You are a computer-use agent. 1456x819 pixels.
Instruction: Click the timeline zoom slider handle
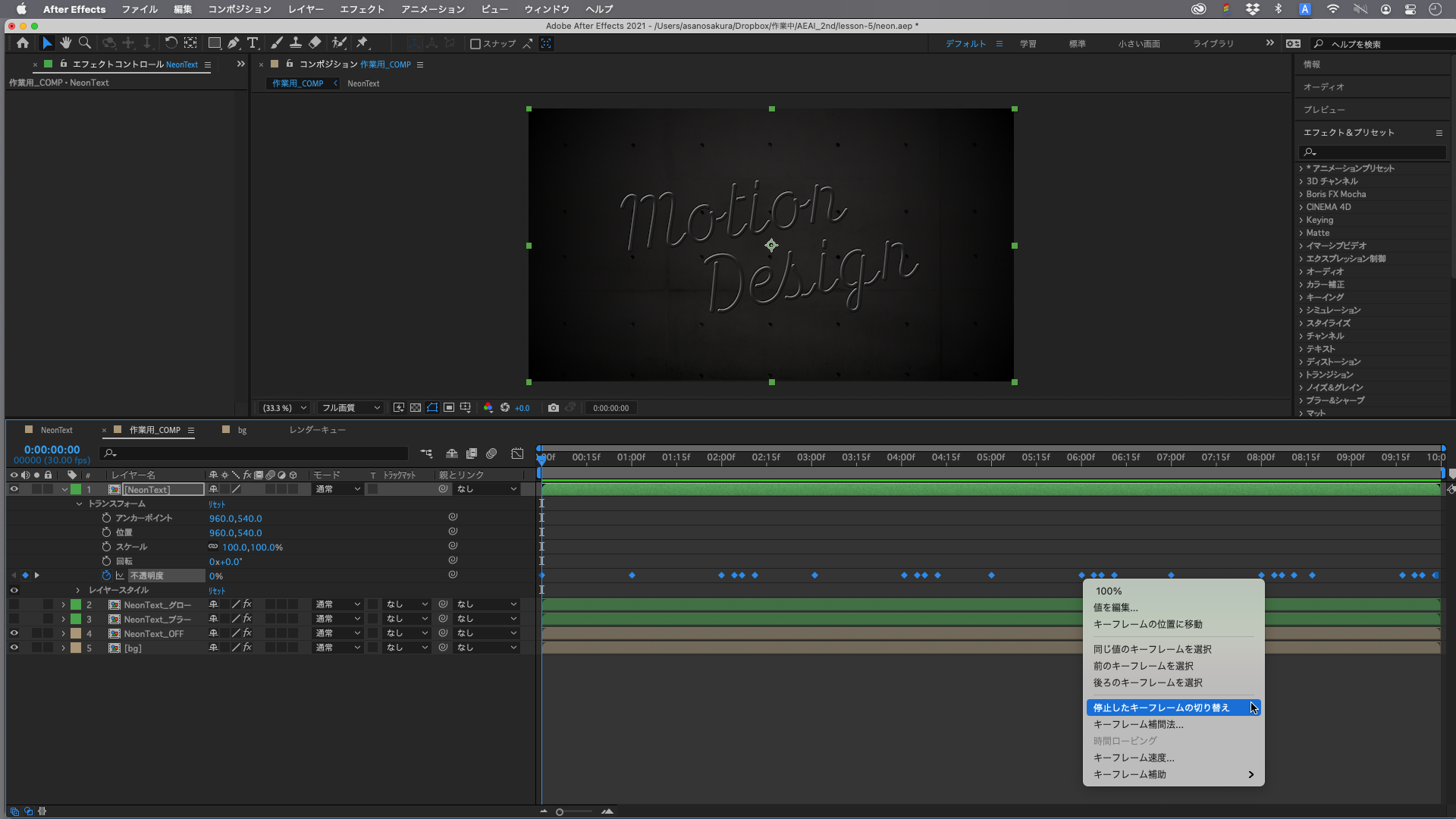coord(560,812)
